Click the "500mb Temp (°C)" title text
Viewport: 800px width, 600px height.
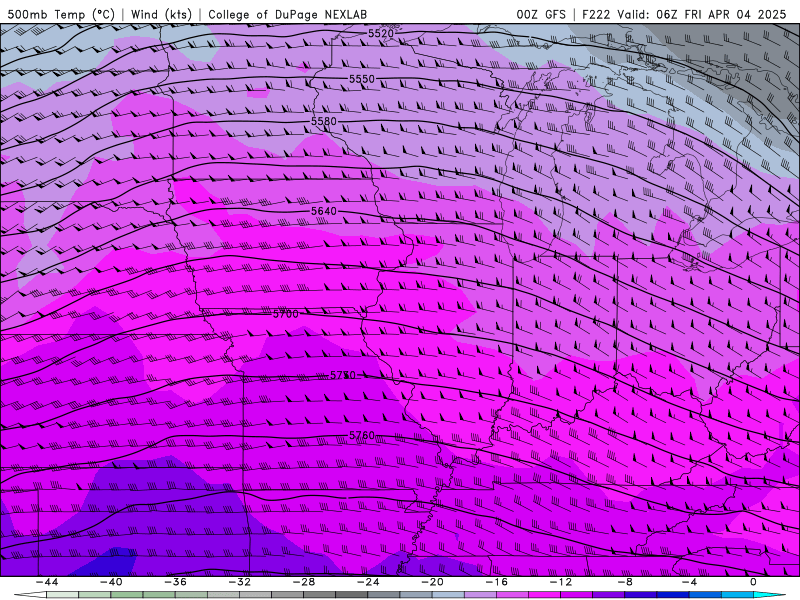pos(61,14)
